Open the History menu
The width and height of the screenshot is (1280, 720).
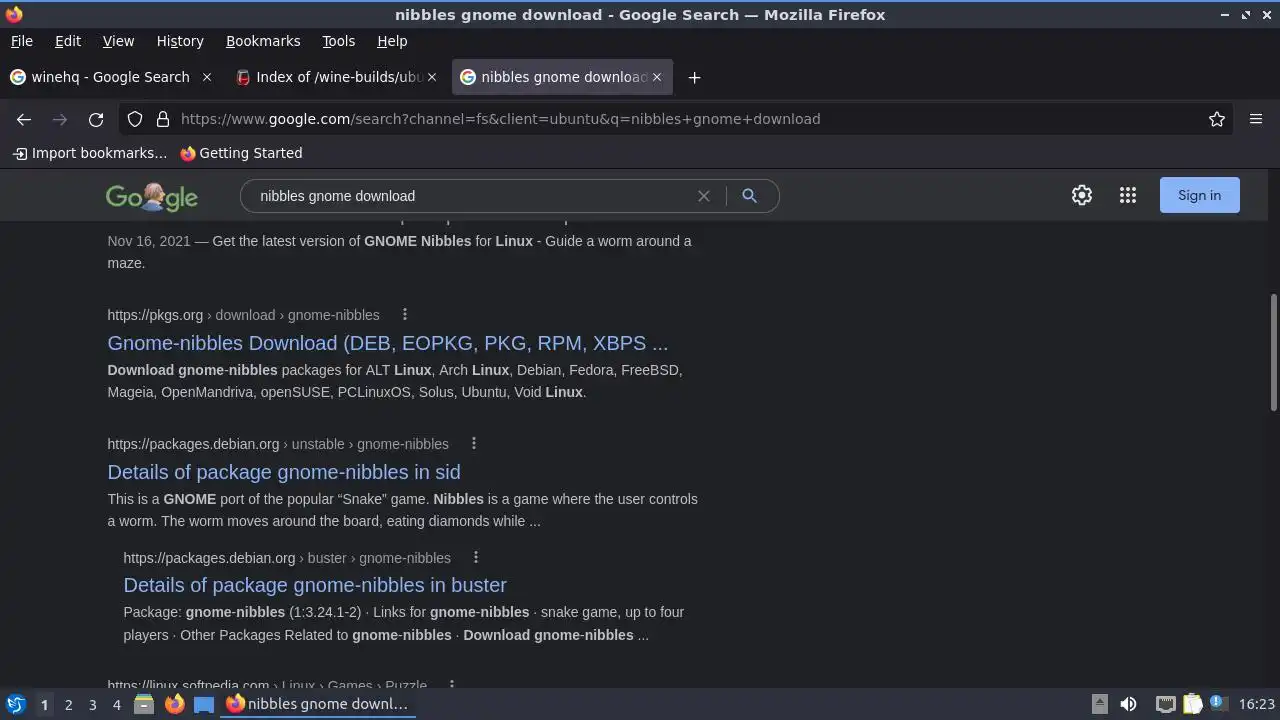pyautogui.click(x=180, y=41)
